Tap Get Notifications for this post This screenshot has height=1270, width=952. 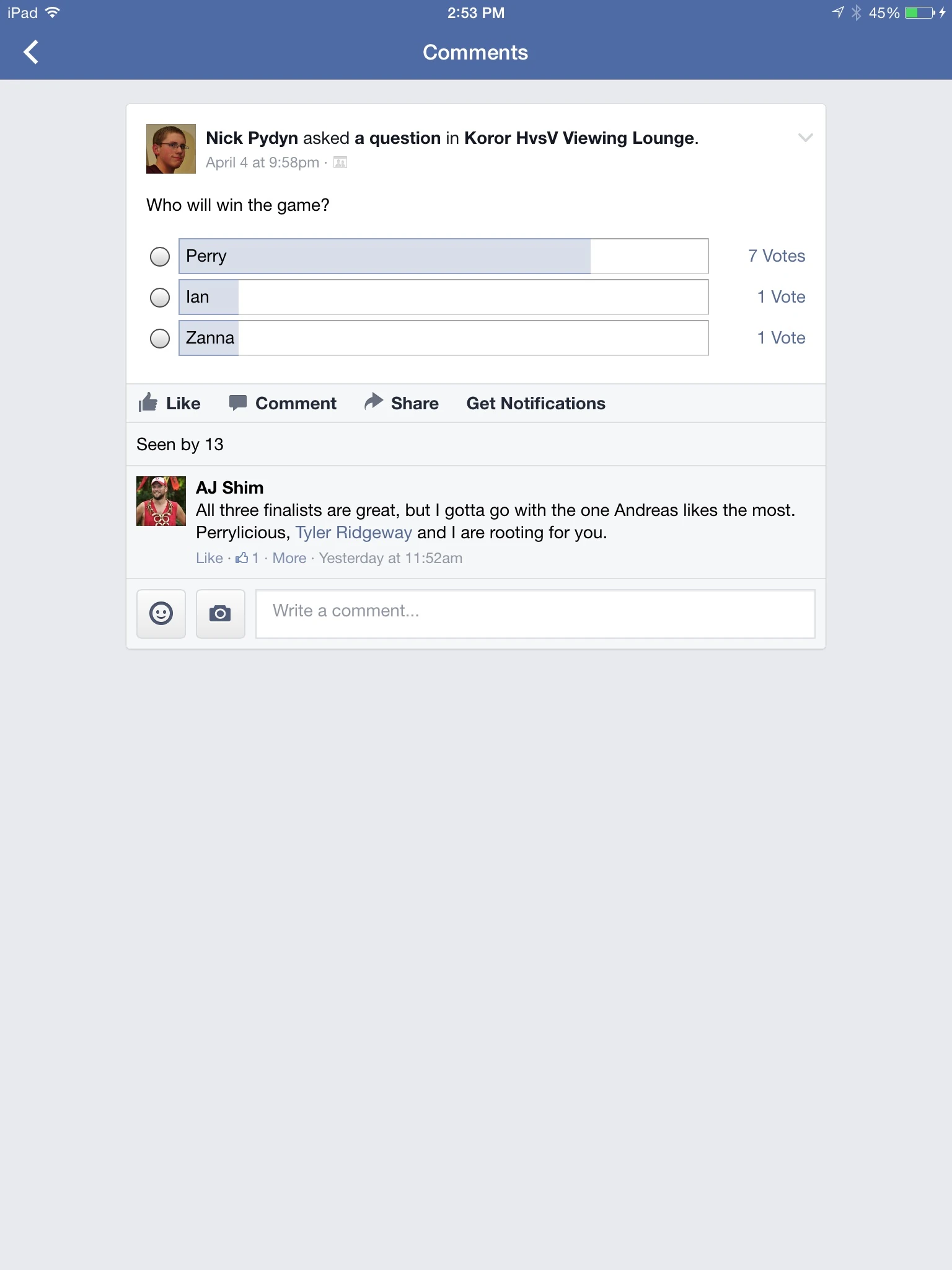pyautogui.click(x=536, y=403)
